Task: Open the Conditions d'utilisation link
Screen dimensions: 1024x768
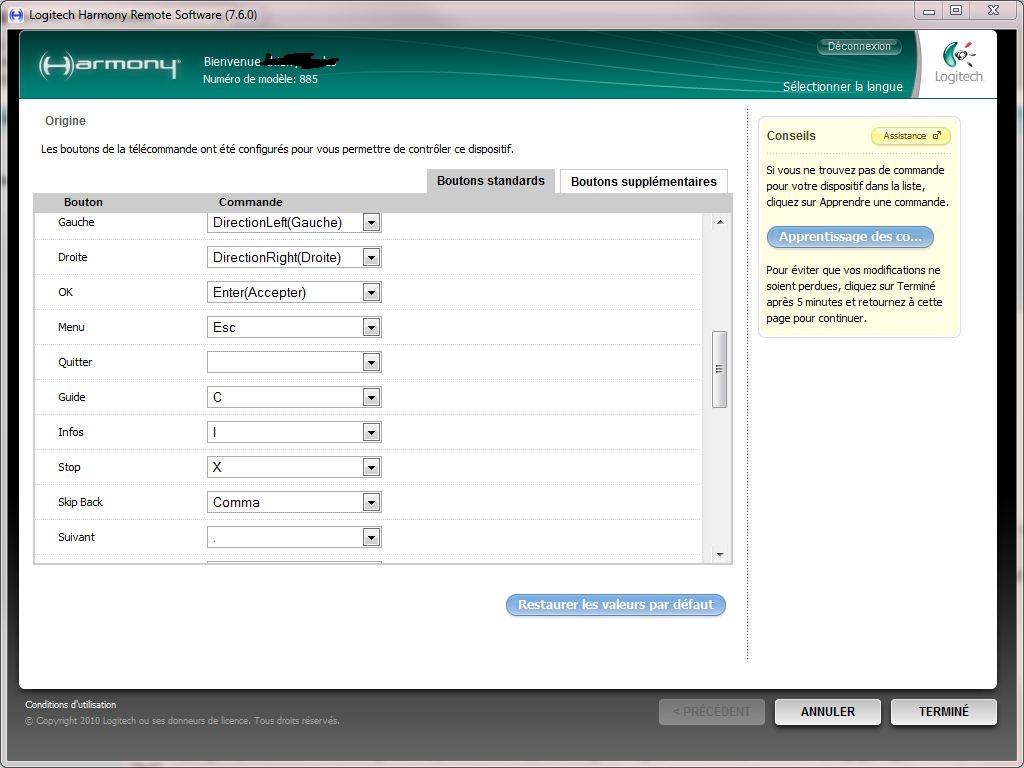Action: pos(71,705)
